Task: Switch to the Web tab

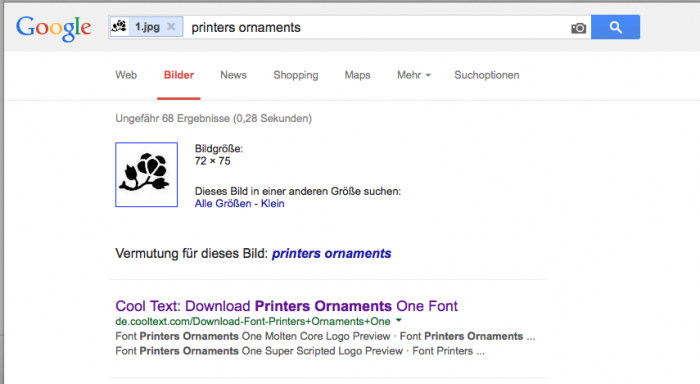Action: (126, 75)
